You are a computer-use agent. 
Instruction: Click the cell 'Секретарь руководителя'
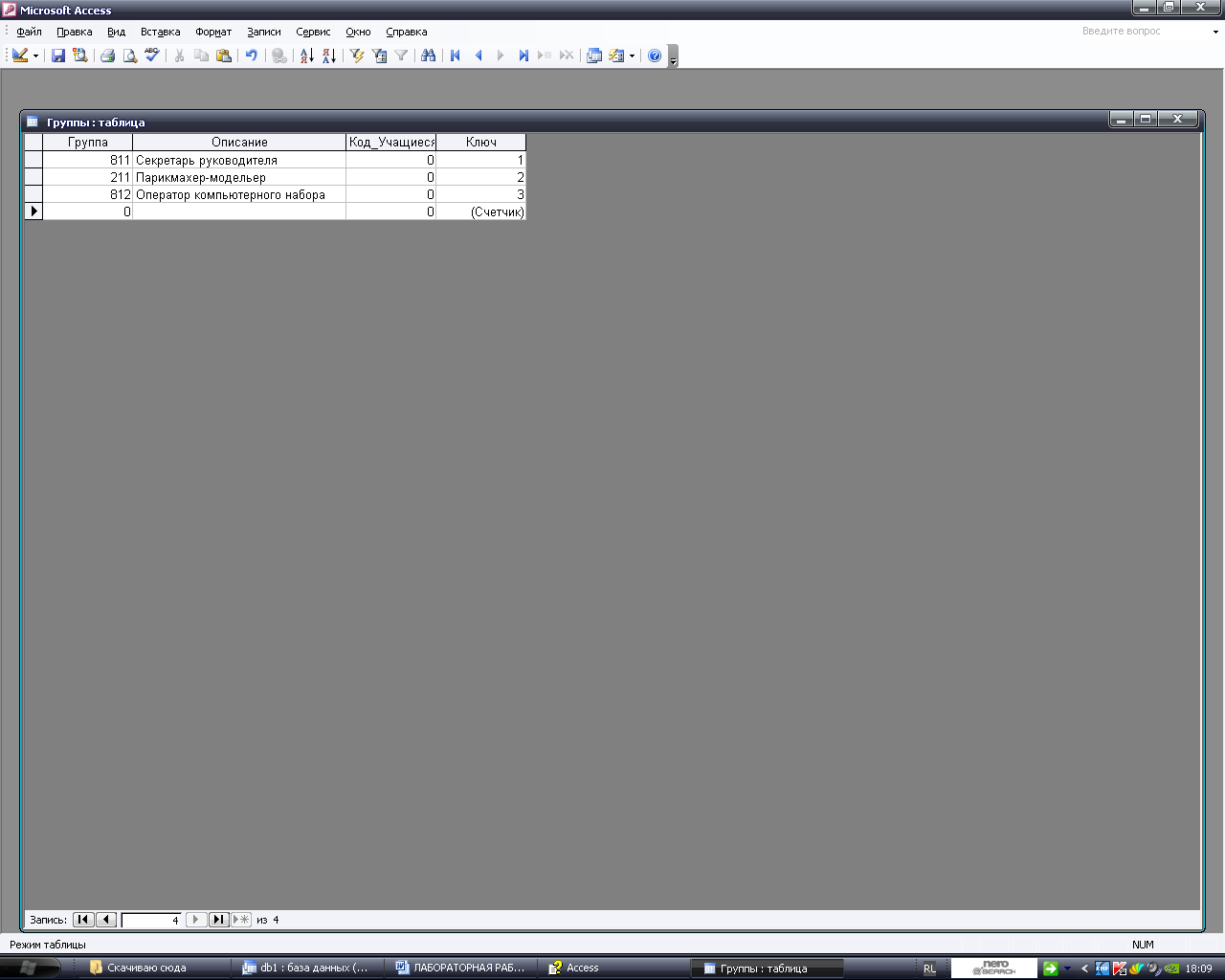(x=239, y=160)
